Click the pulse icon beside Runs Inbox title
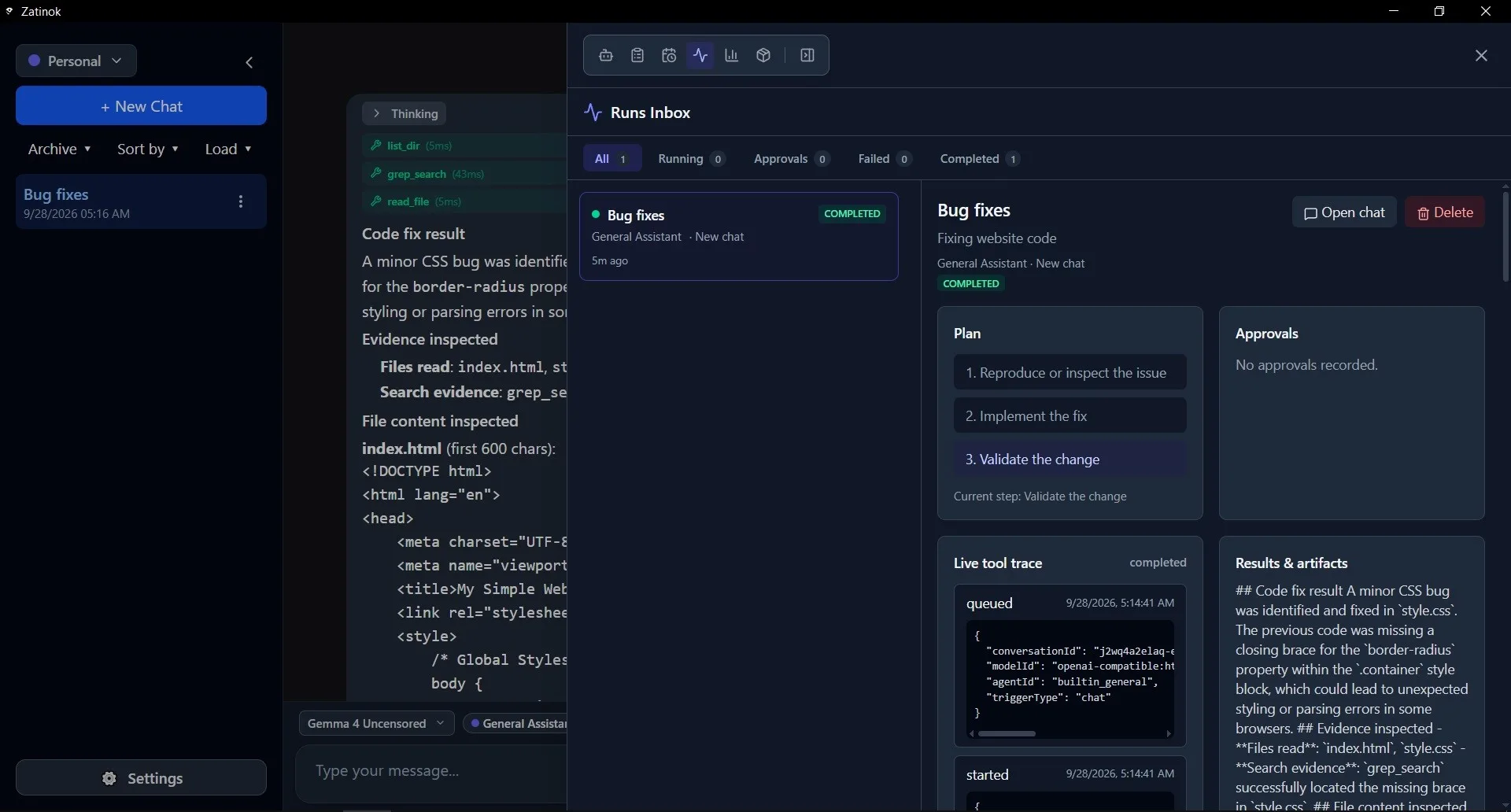1511x812 pixels. pos(593,113)
